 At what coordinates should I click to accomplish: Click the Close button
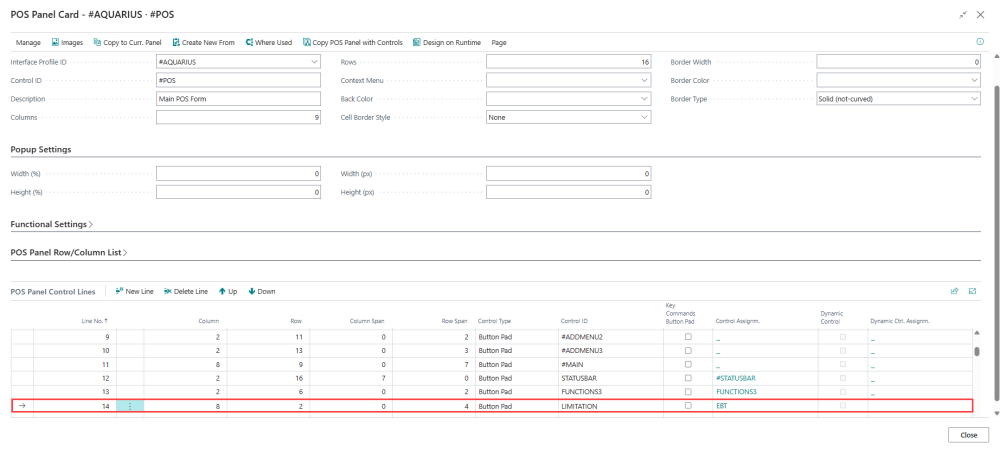point(968,435)
